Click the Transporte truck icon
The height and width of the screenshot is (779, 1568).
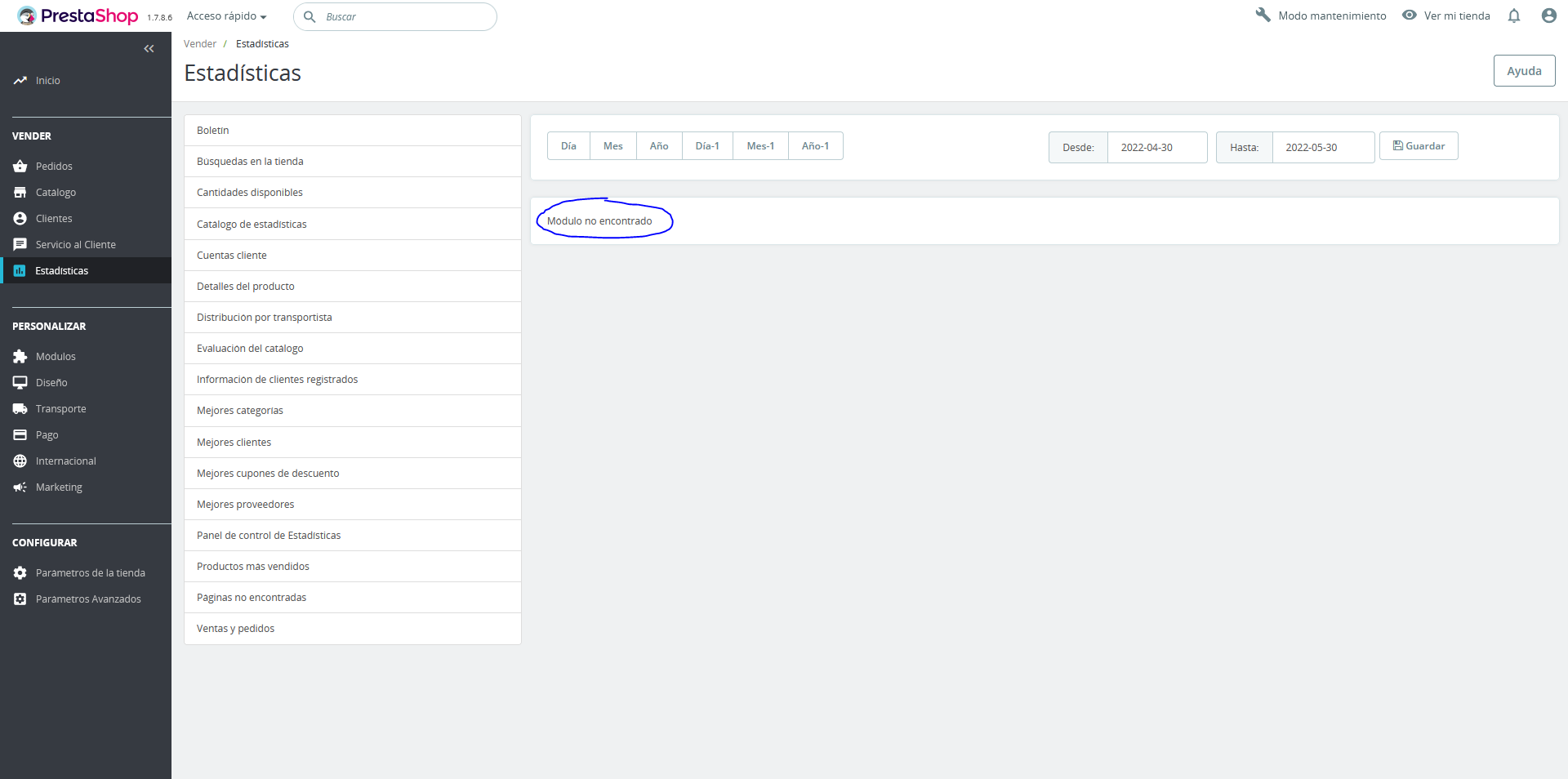20,409
